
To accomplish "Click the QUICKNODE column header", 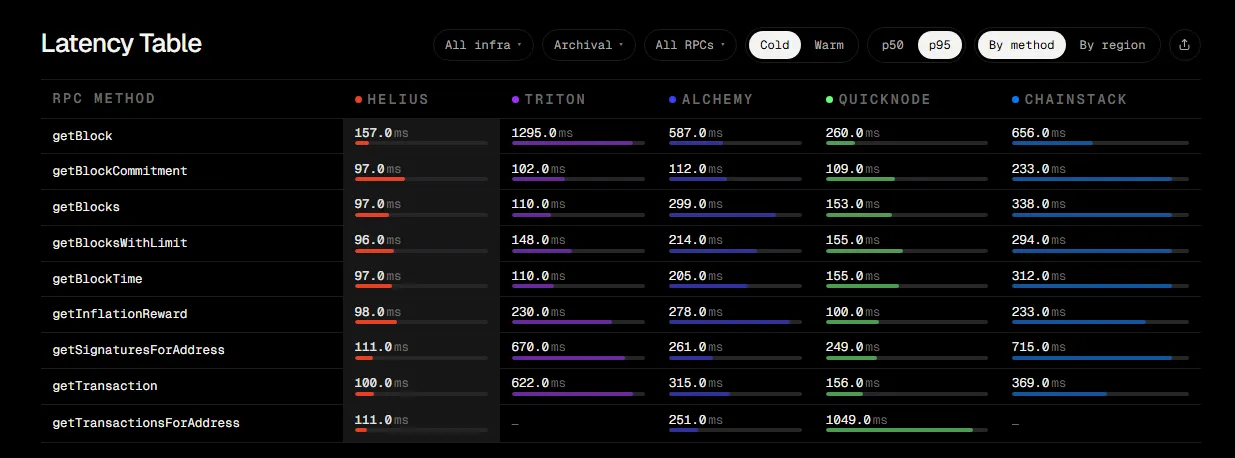I will pyautogui.click(x=884, y=100).
